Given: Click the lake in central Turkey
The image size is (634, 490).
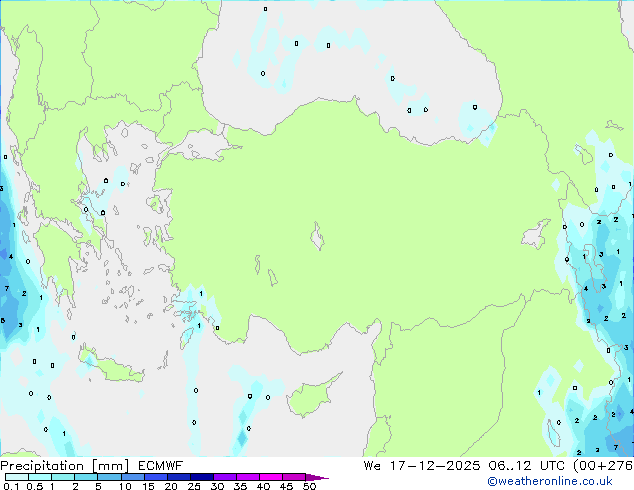Looking at the screenshot, I should tap(317, 236).
